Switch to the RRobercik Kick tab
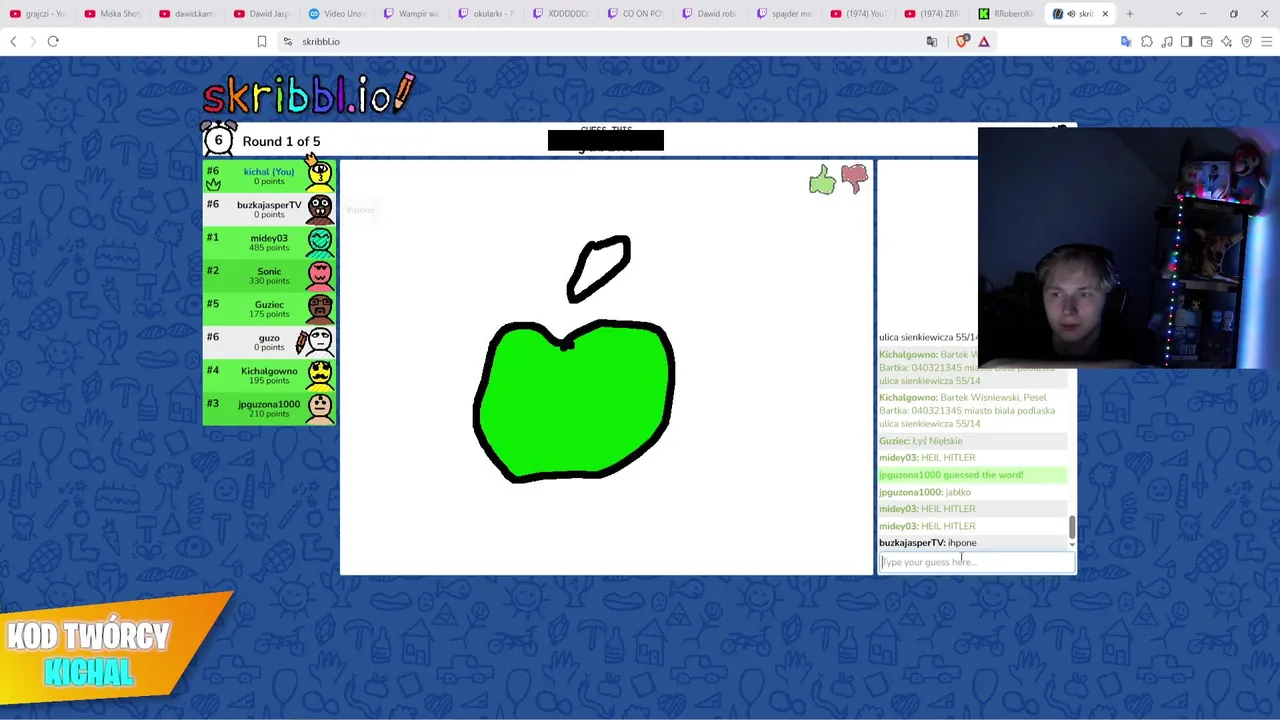The height and width of the screenshot is (720, 1280). (x=1008, y=14)
